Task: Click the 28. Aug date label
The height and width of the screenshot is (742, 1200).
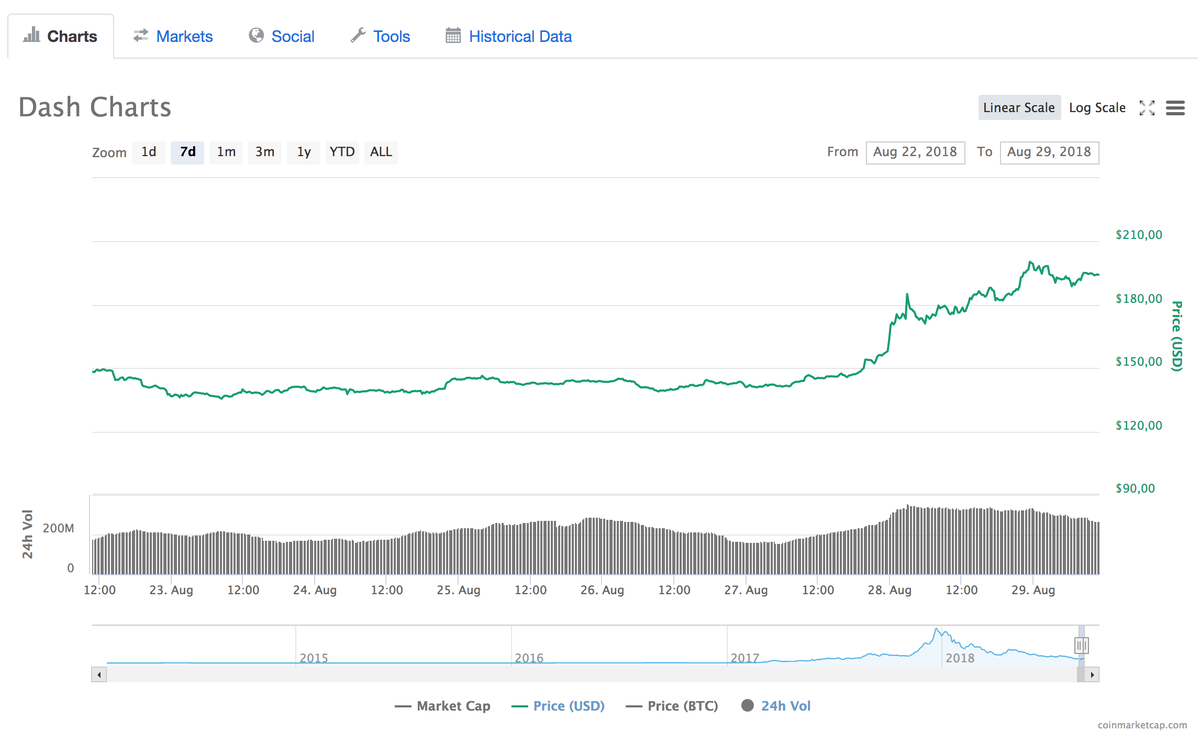Action: [x=890, y=590]
